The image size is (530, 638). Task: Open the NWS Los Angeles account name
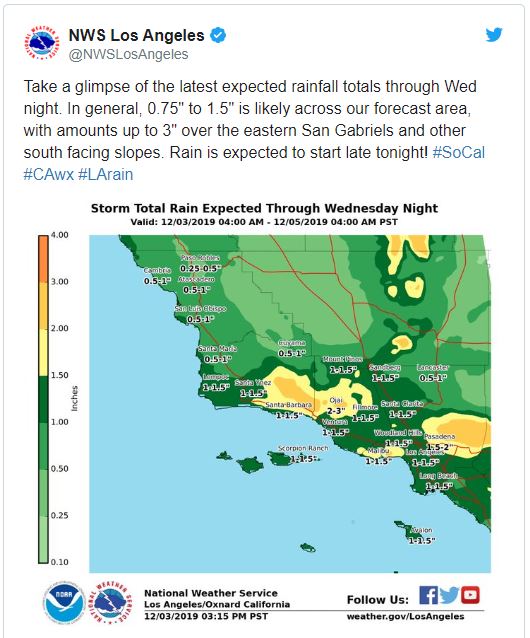coord(137,35)
